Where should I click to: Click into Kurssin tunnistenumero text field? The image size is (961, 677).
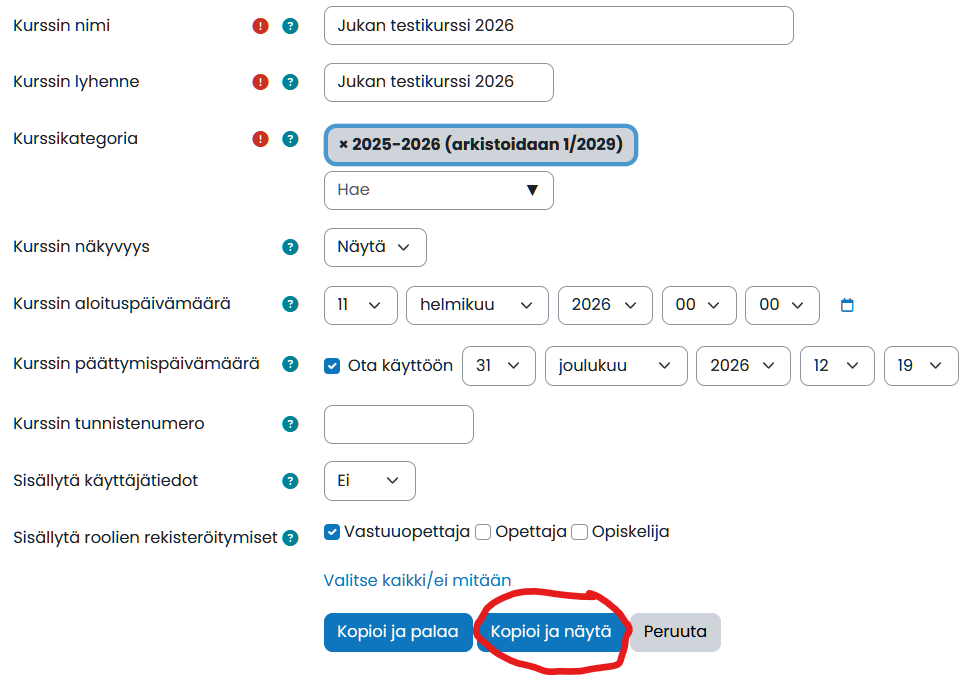(x=398, y=424)
